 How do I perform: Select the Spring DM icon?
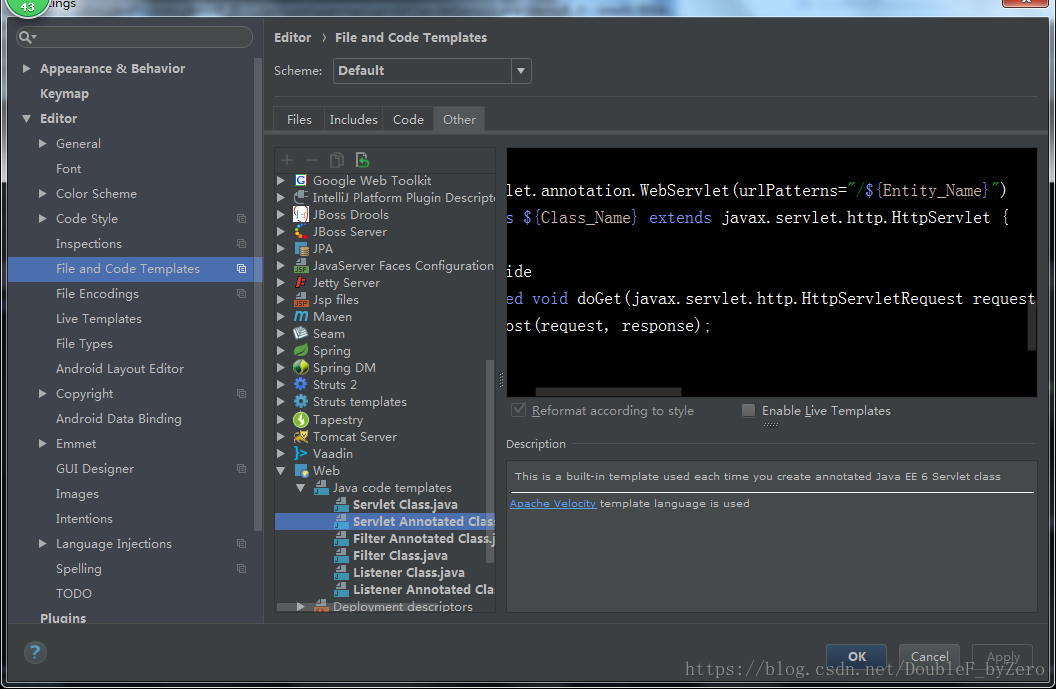pos(301,368)
